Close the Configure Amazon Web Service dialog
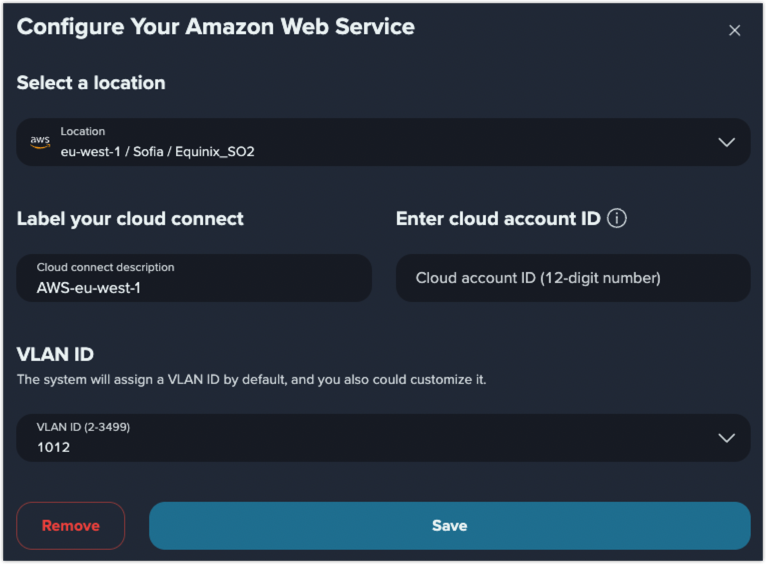 tap(734, 30)
